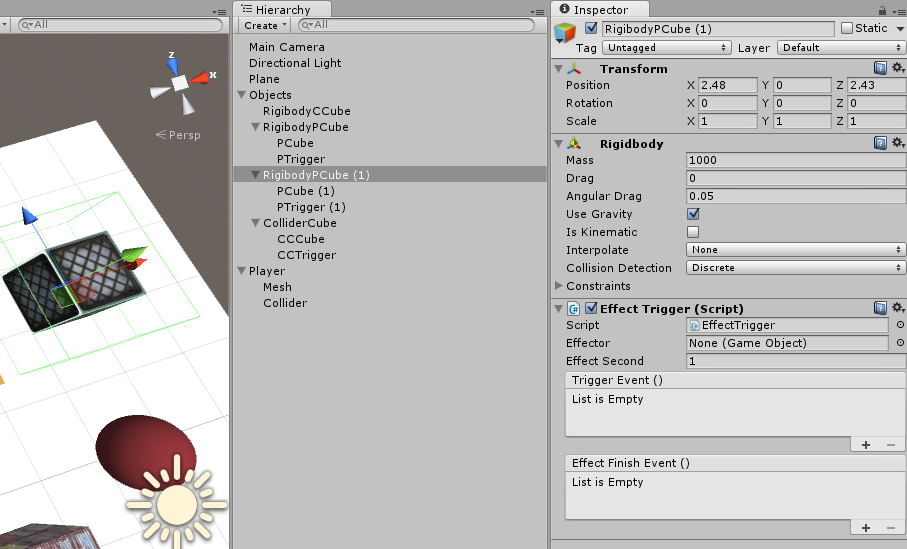Viewport: 907px width, 549px height.
Task: Remove entry from Trigger Event list with minus
Action: coord(891,445)
